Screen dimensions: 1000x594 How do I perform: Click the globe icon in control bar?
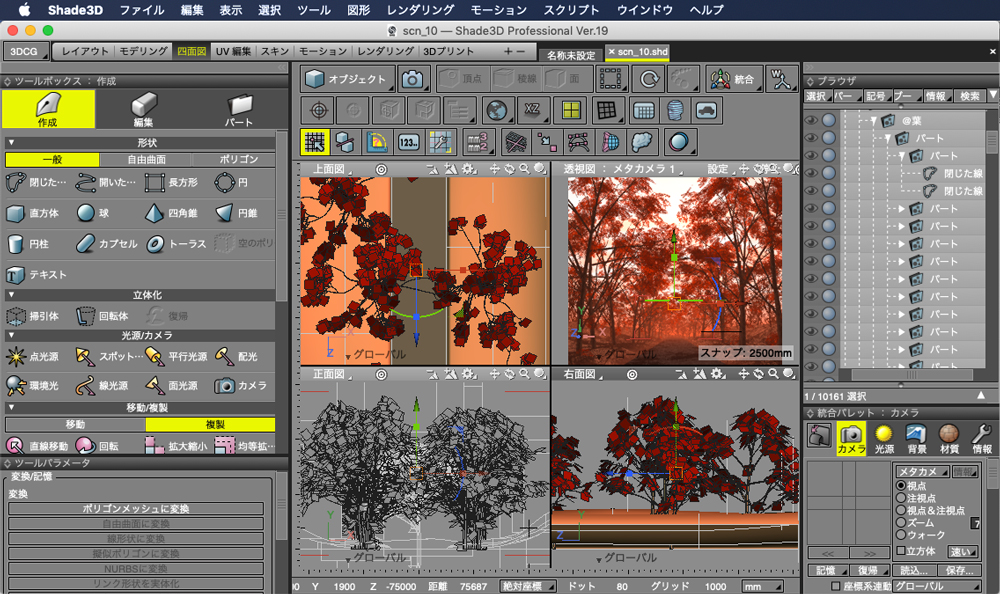(497, 111)
